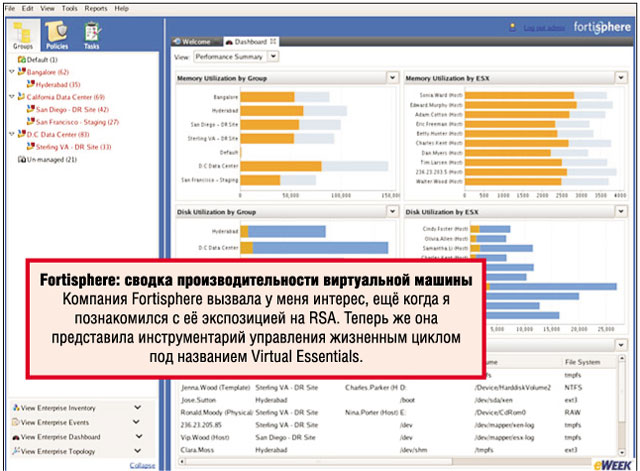Screen dimensions: 640x471
Task: Click the /Device/HarddiskVolume2 cell
Action: click(513, 388)
